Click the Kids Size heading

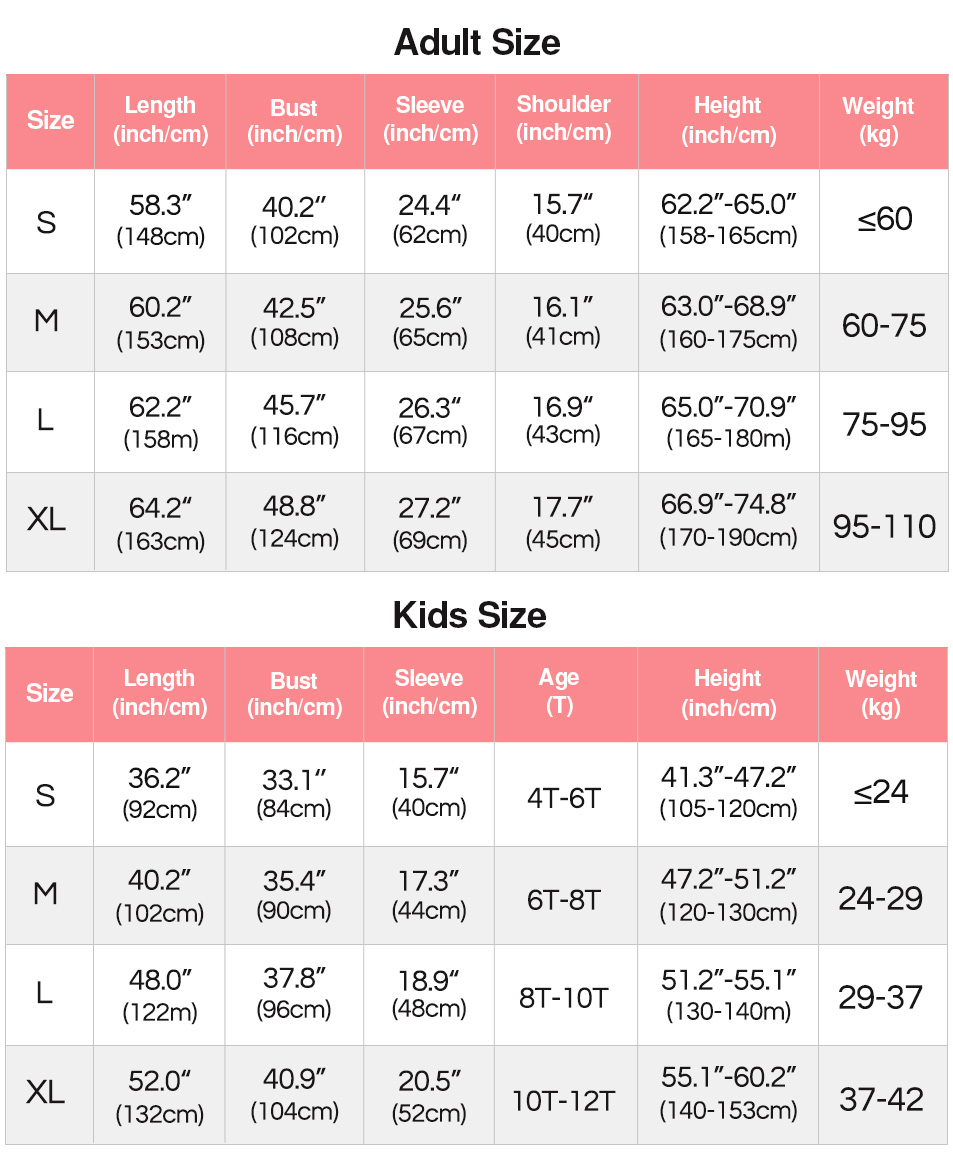[x=469, y=615]
